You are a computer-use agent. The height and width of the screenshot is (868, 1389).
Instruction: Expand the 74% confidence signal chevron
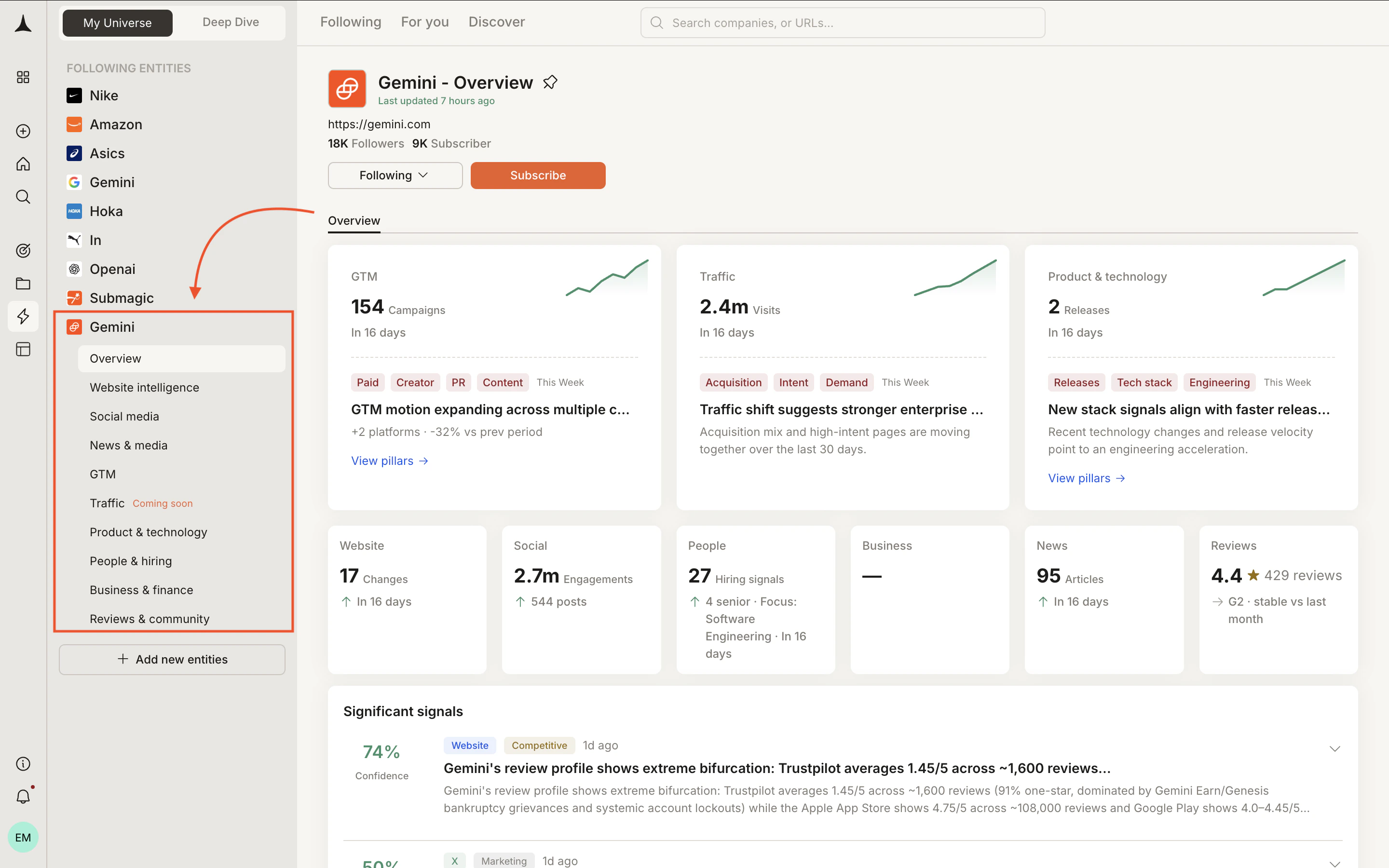[1335, 748]
